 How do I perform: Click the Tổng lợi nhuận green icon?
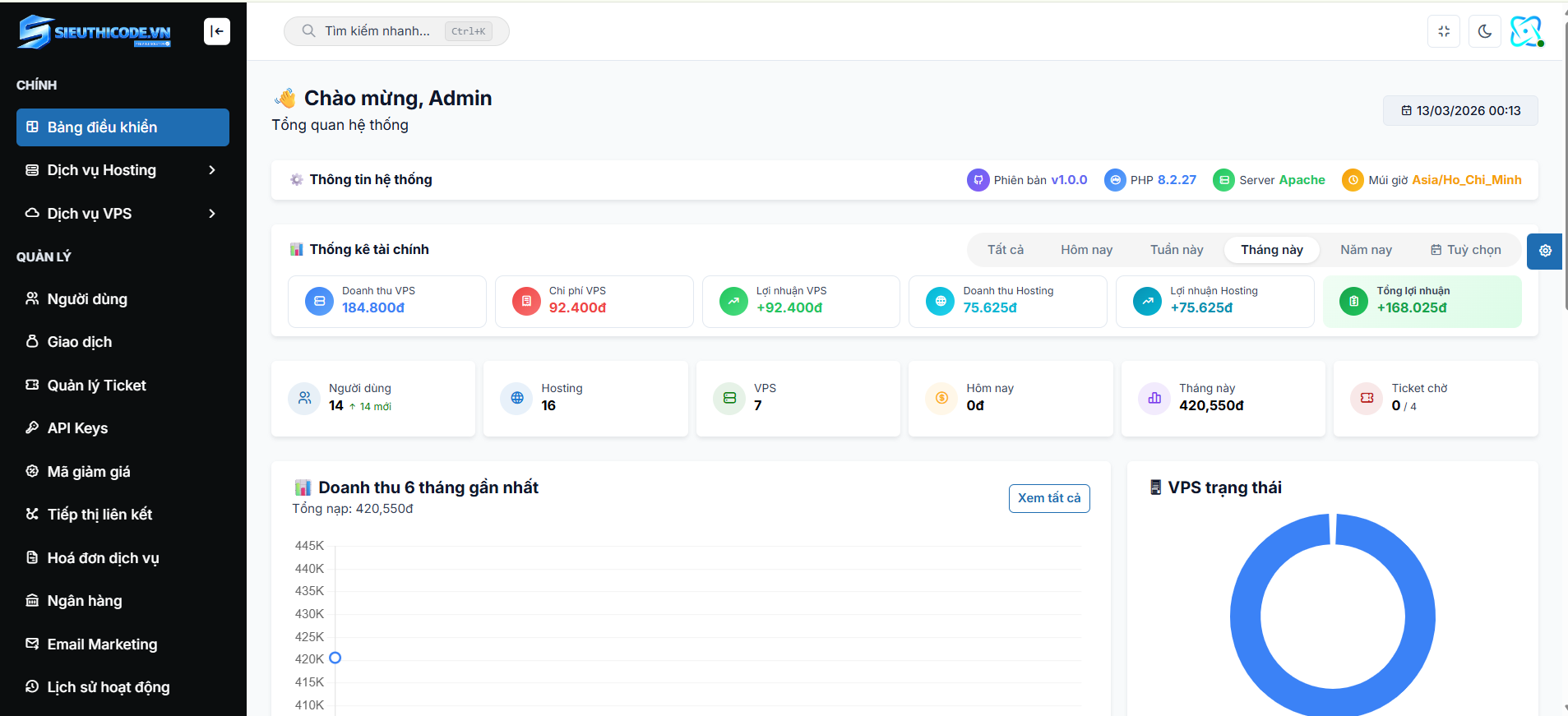pyautogui.click(x=1353, y=301)
